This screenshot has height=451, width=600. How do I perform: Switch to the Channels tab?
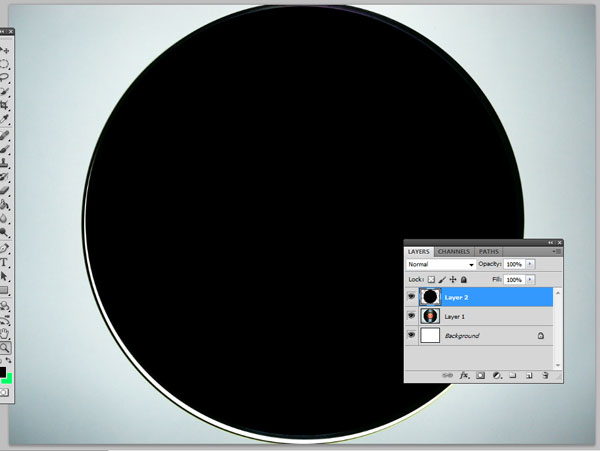pos(454,252)
